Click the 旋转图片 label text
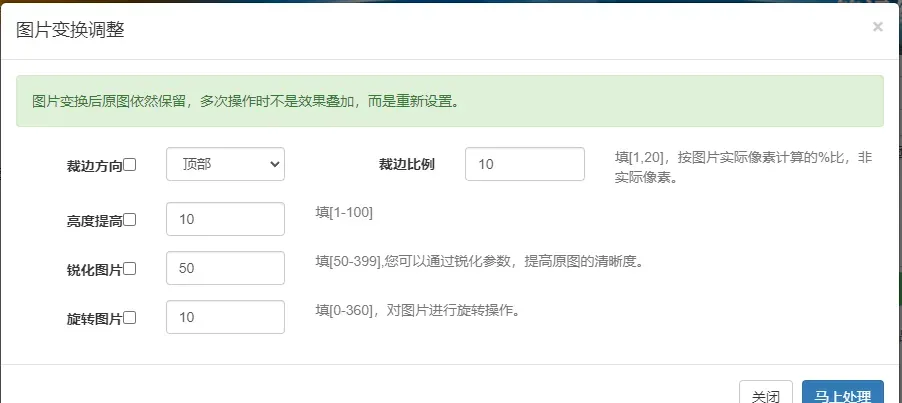The height and width of the screenshot is (403, 902). coord(94,319)
